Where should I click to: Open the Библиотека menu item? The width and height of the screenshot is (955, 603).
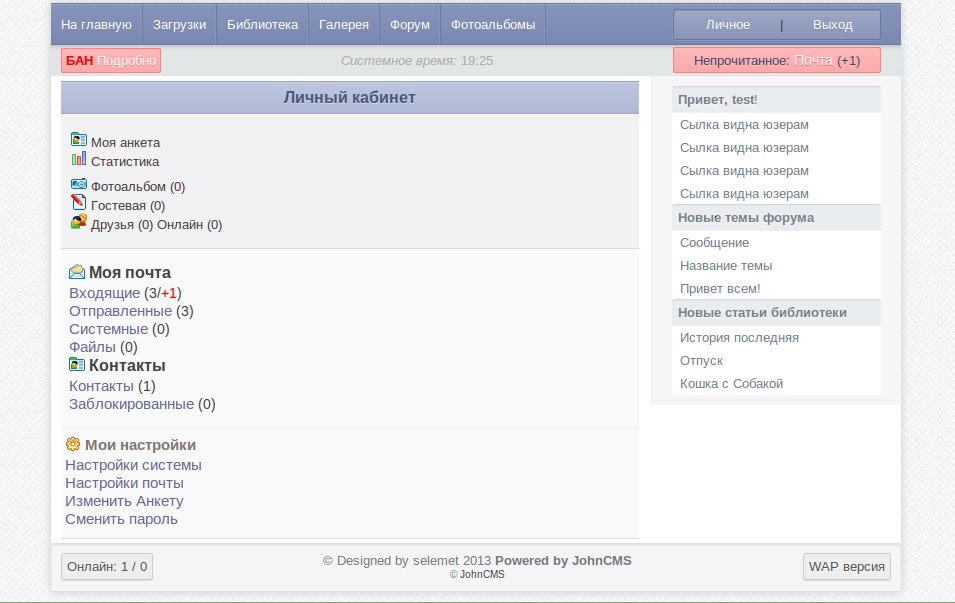point(263,25)
